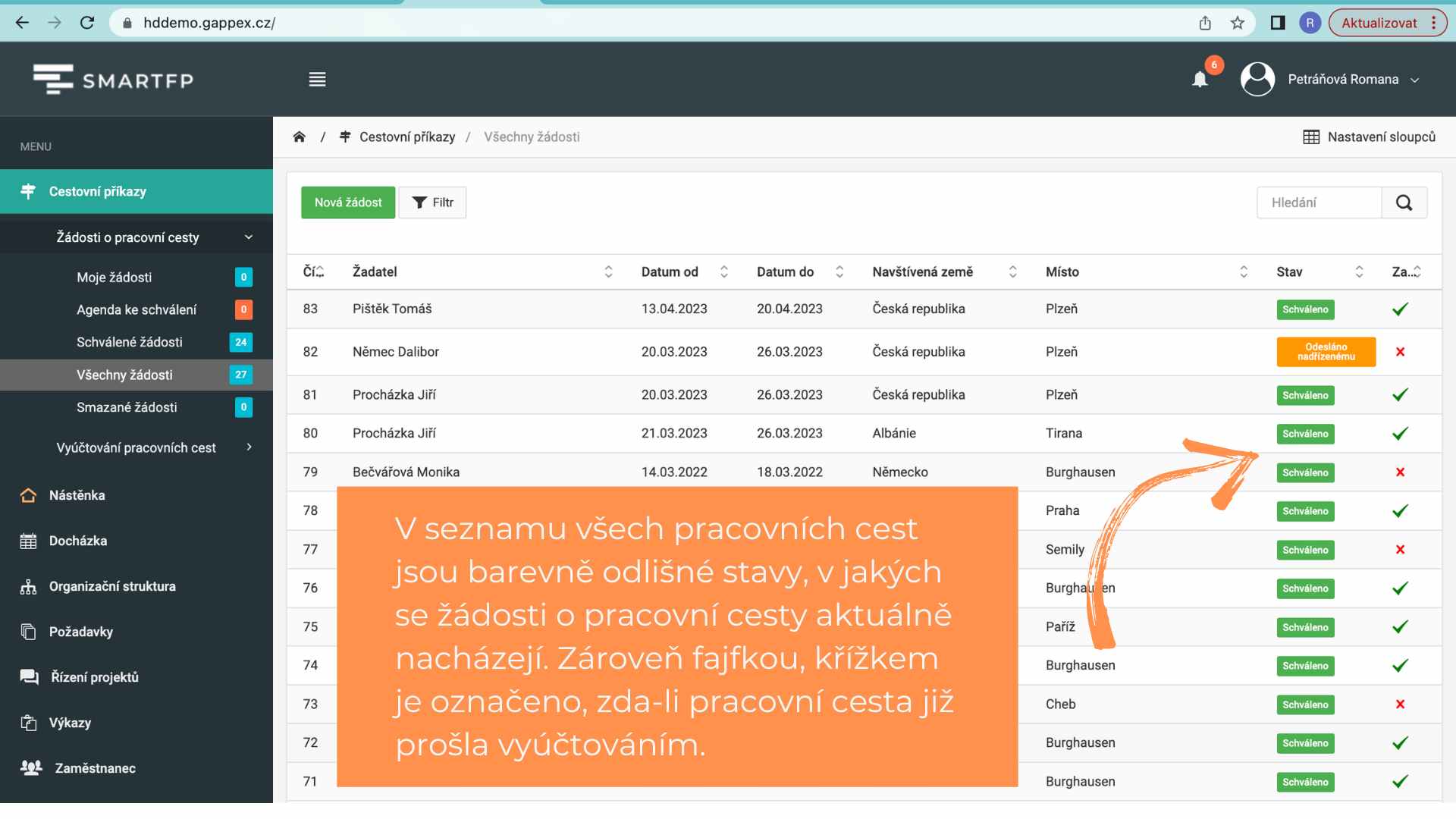This screenshot has height=819, width=1456.
Task: Open Docházka in the sidebar
Action: click(77, 541)
